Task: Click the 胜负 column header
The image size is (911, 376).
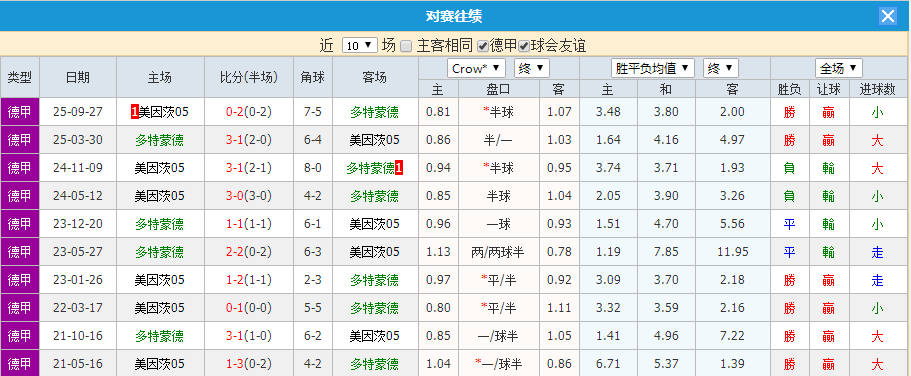Action: pyautogui.click(x=790, y=89)
